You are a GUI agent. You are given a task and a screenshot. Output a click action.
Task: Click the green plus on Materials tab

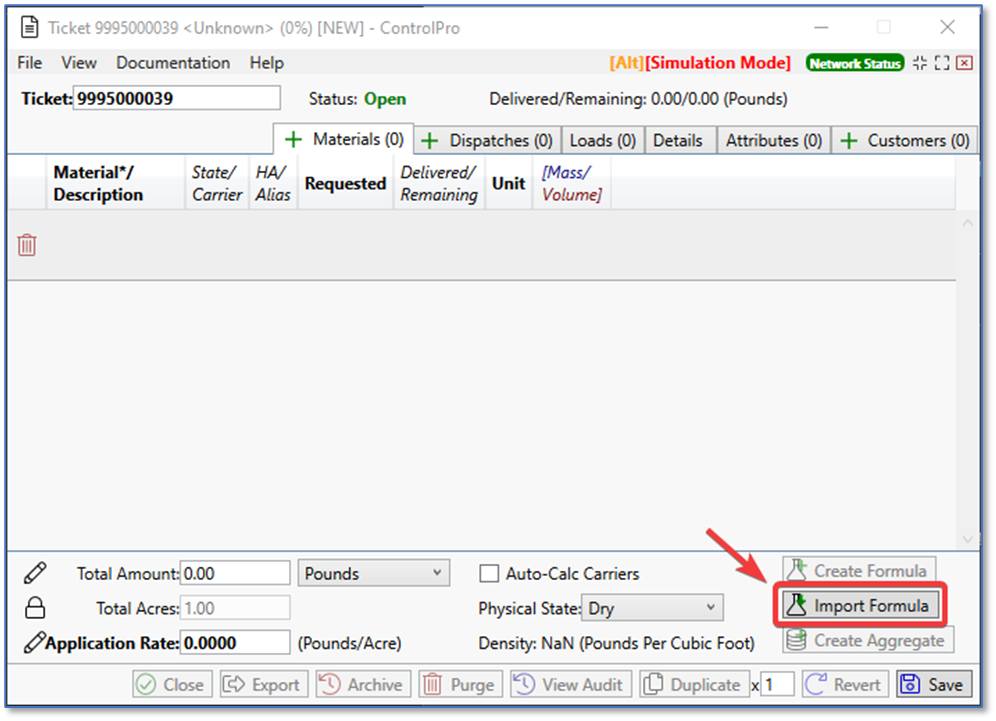click(x=294, y=140)
